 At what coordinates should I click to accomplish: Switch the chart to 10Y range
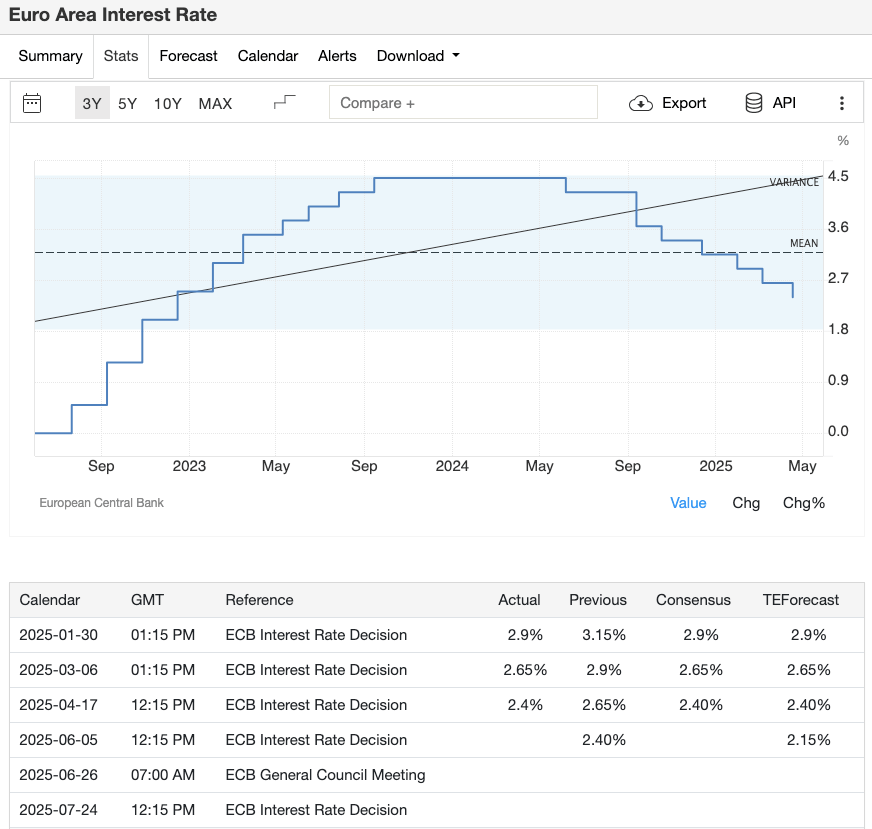coord(167,103)
